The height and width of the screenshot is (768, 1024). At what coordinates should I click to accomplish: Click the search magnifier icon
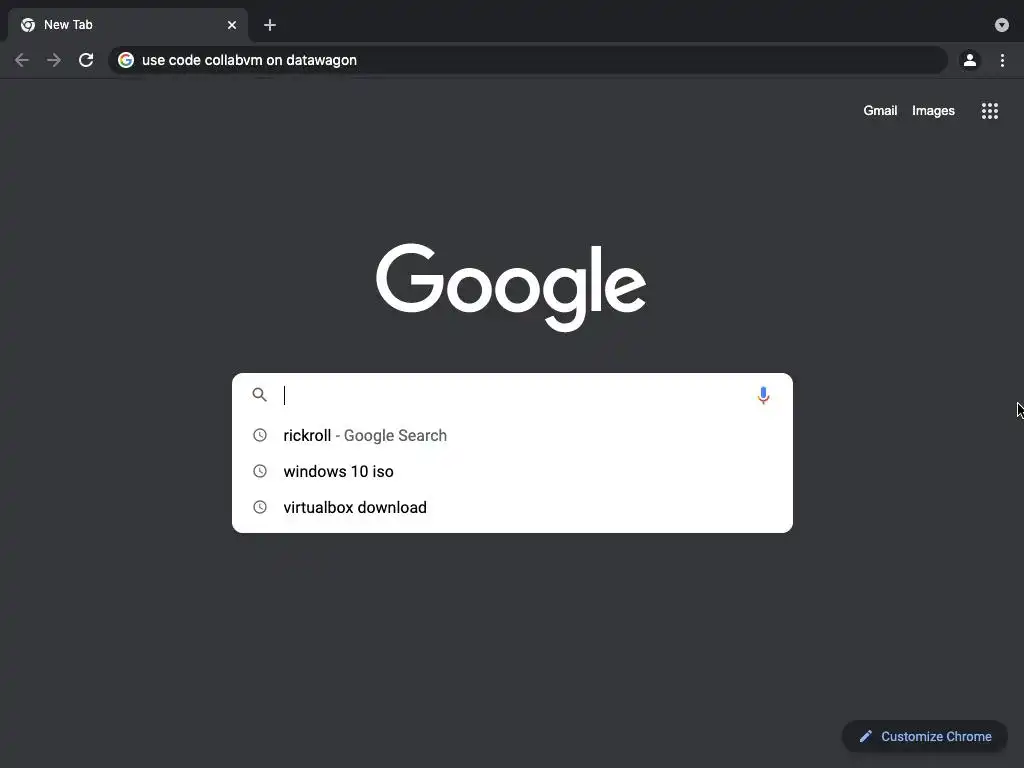pyautogui.click(x=260, y=394)
